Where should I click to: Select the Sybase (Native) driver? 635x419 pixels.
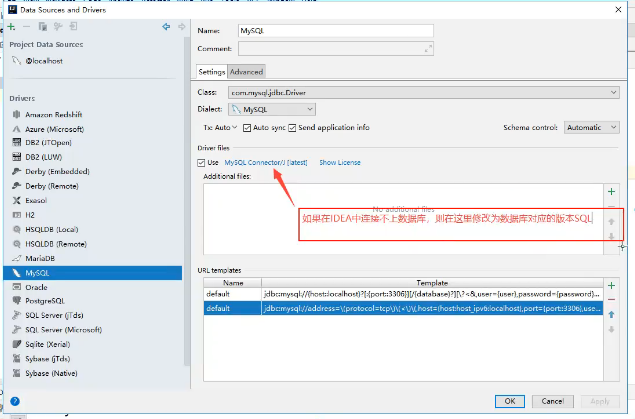(x=51, y=373)
